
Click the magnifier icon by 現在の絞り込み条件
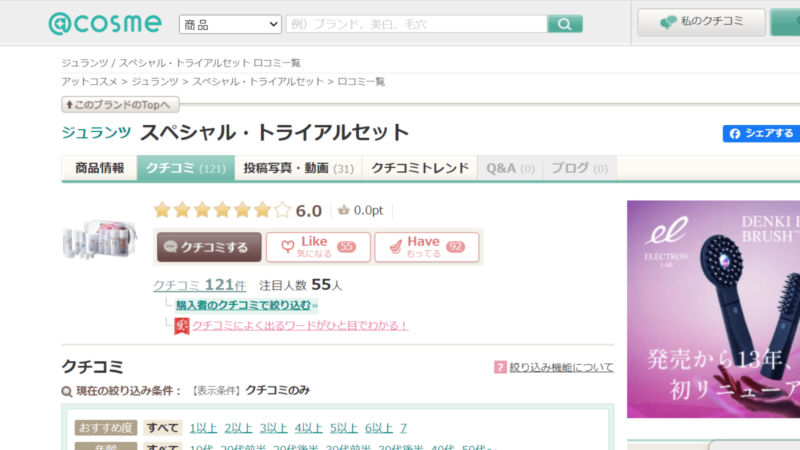pos(67,391)
